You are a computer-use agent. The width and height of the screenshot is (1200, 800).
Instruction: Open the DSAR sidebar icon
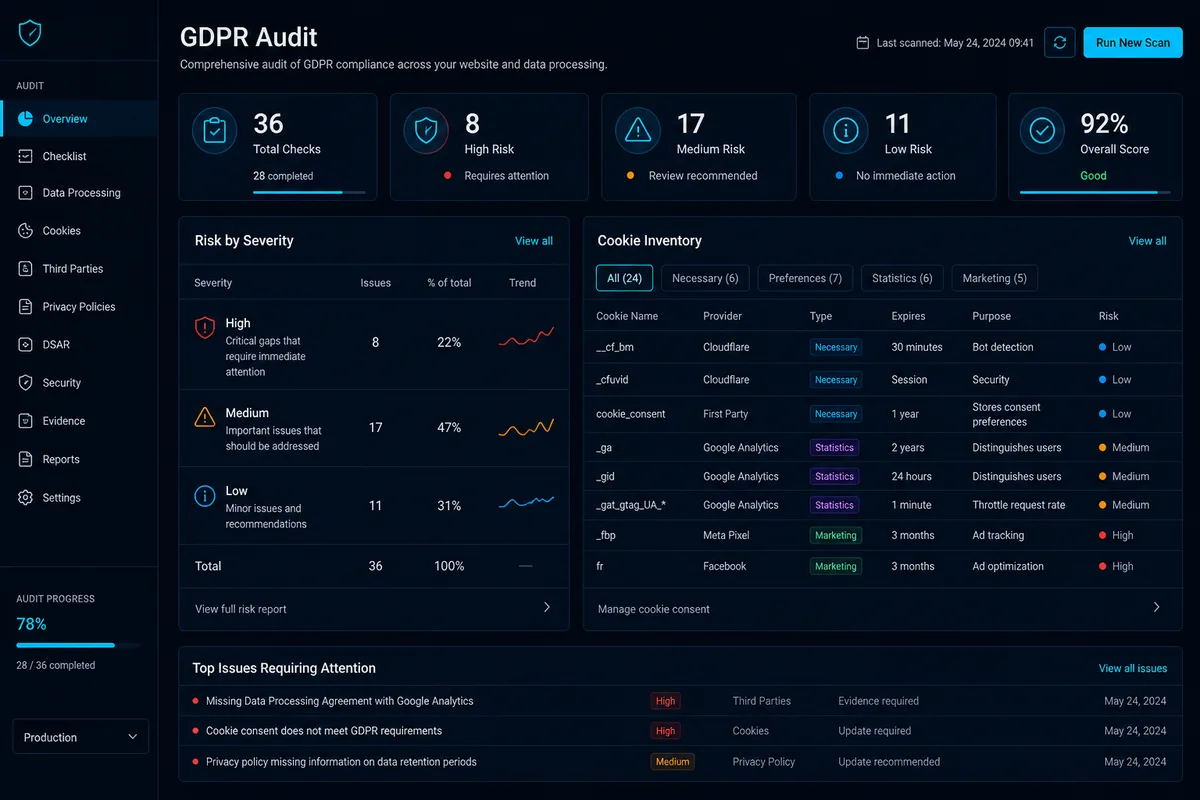(25, 345)
